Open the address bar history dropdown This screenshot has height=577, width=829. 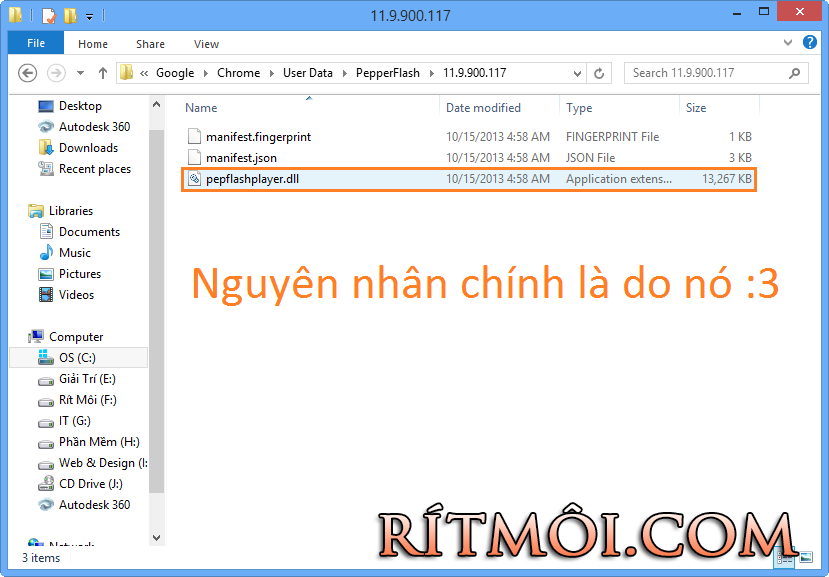[x=577, y=73]
